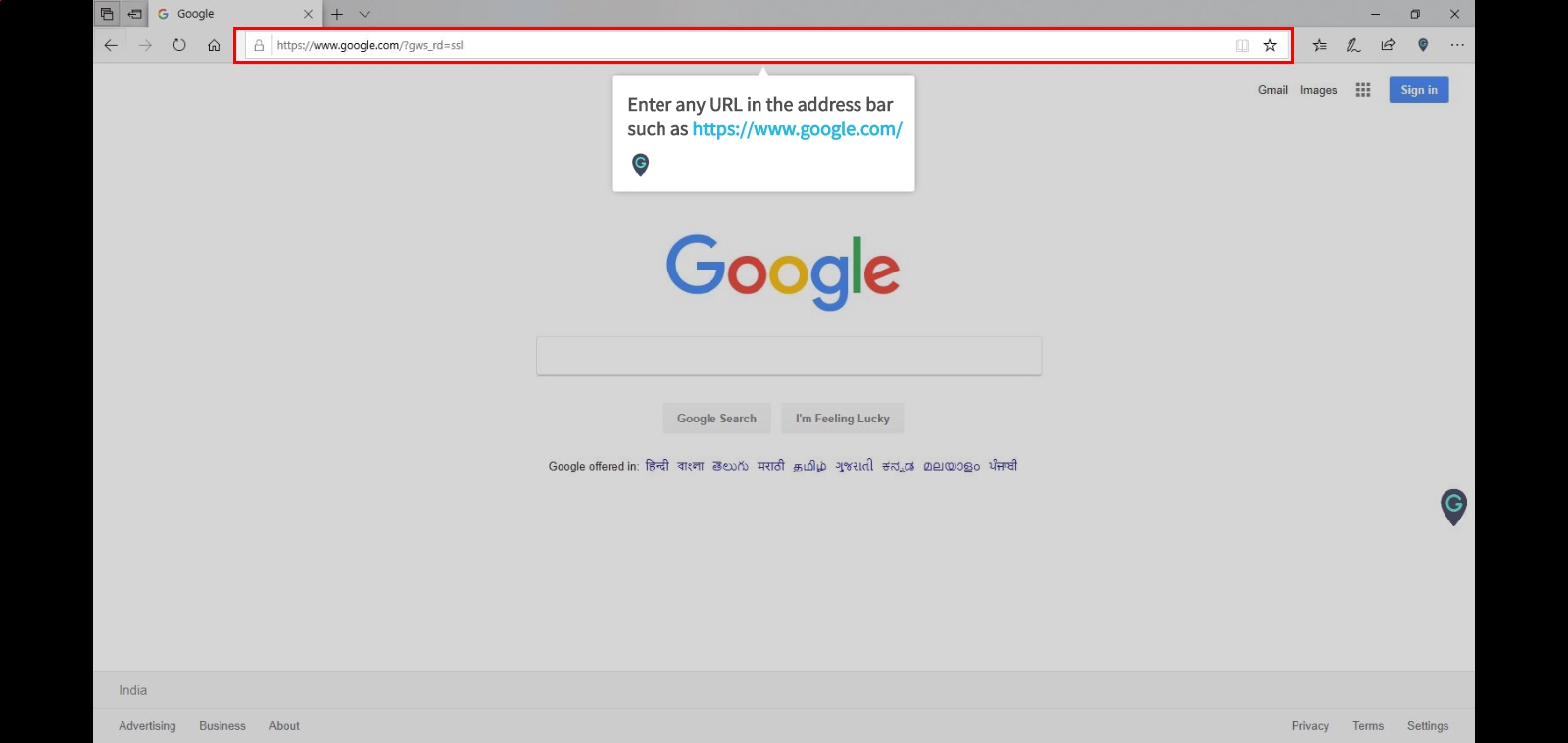Restore down the browser window
Viewport: 1568px width, 743px height.
(x=1415, y=14)
